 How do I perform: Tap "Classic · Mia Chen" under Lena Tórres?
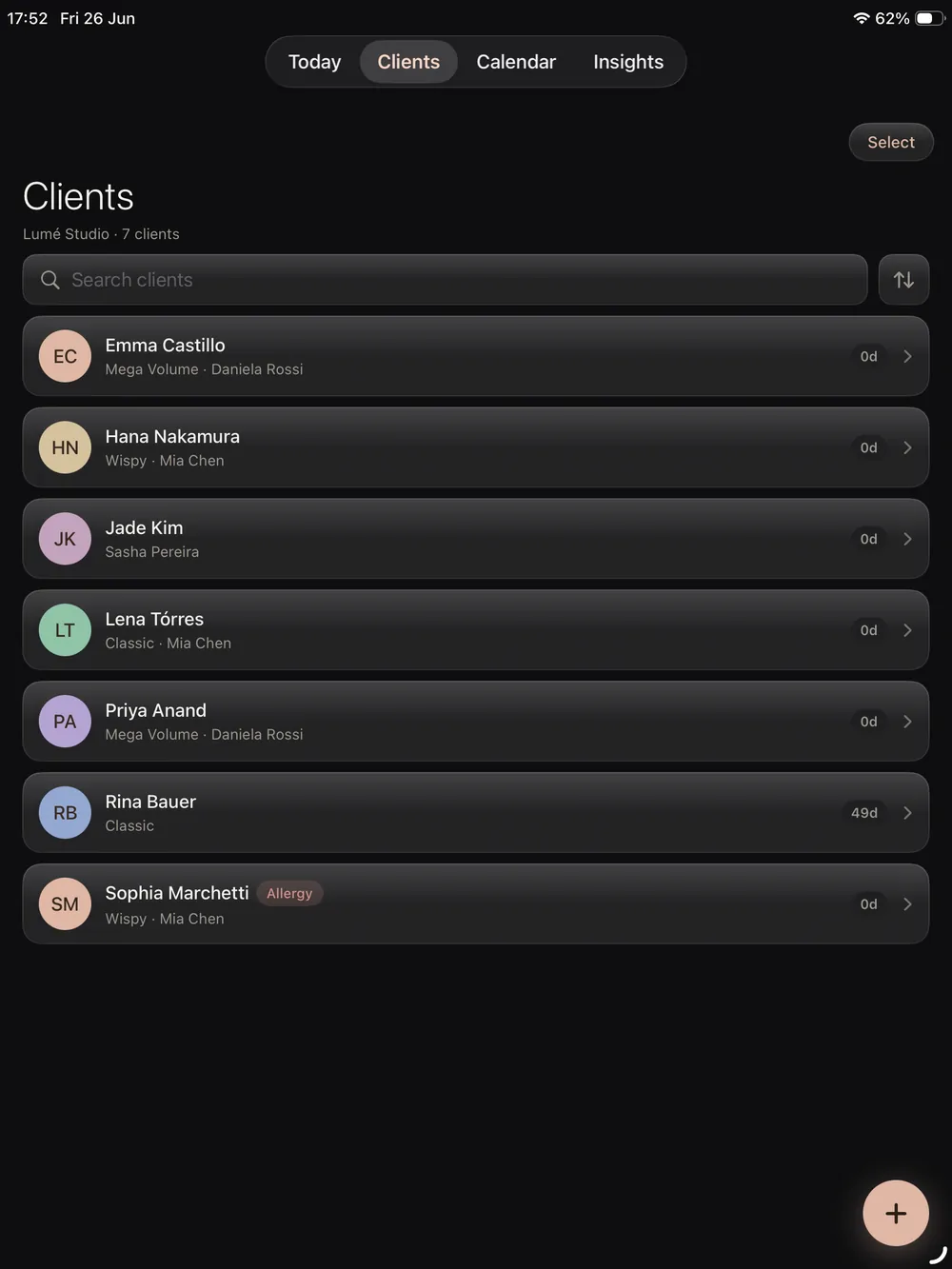coord(168,644)
